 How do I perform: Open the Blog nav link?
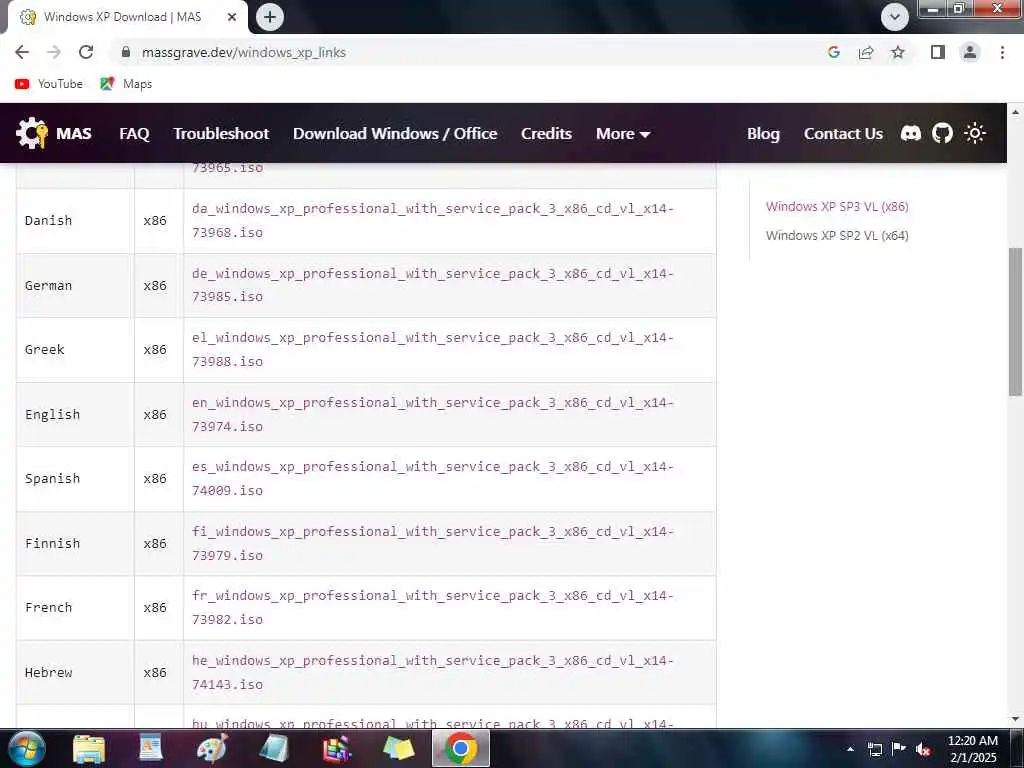pyautogui.click(x=763, y=133)
